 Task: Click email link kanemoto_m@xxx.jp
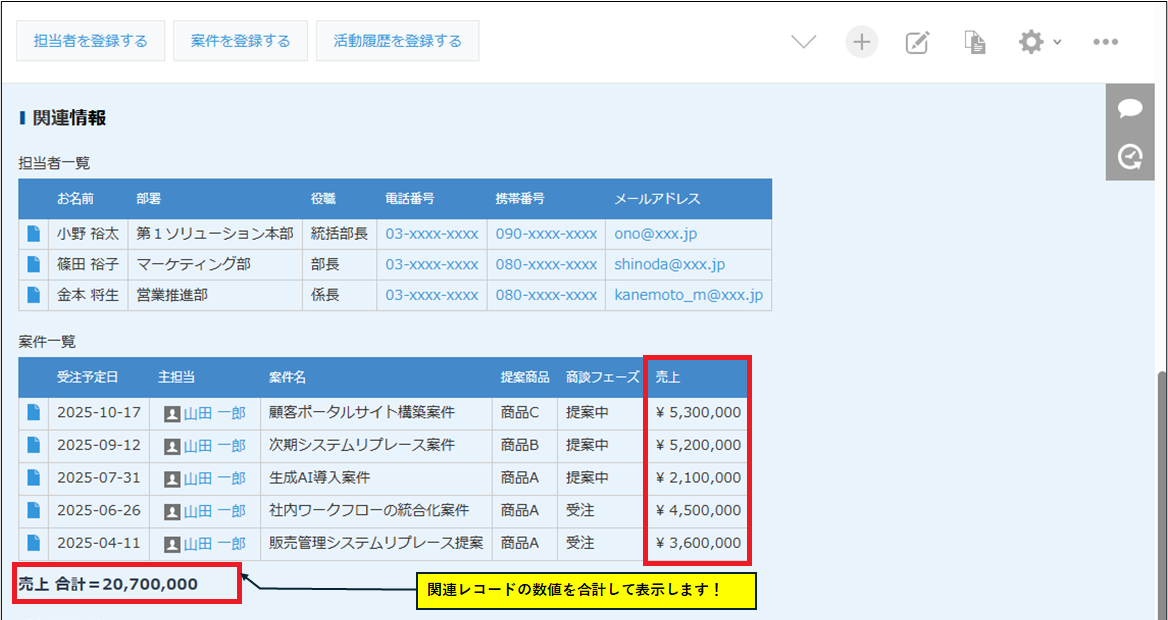tap(688, 295)
